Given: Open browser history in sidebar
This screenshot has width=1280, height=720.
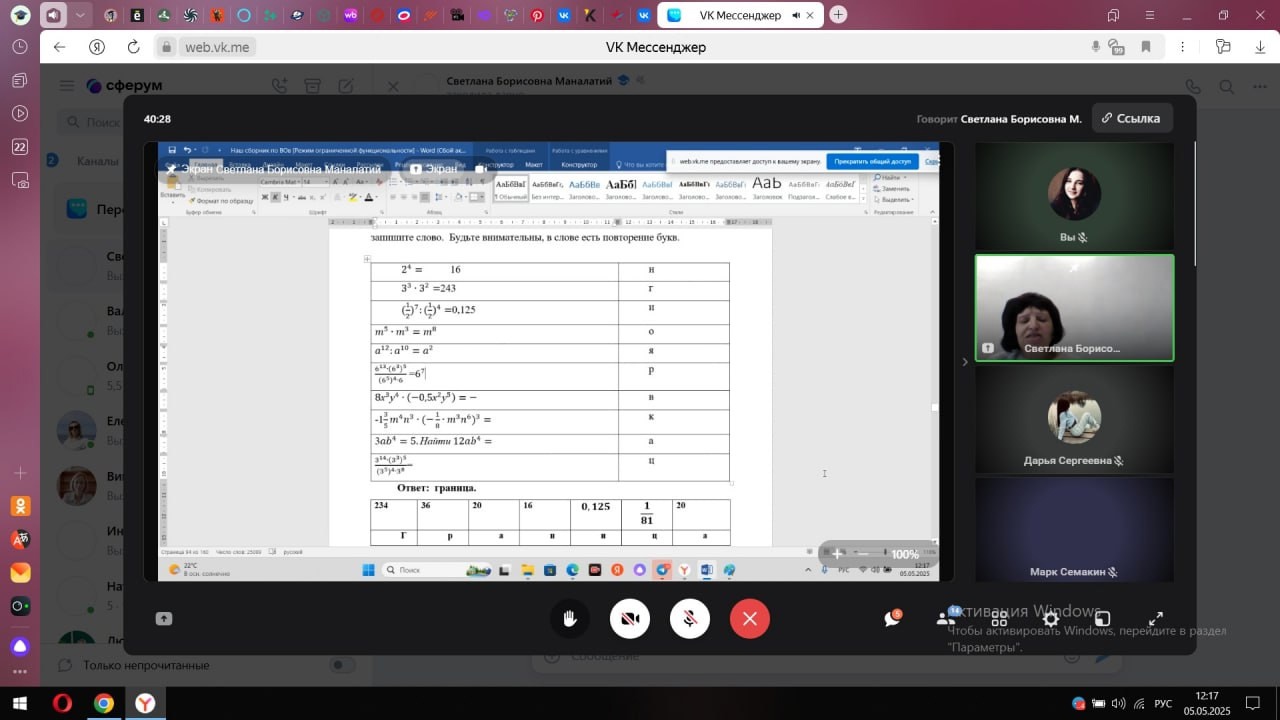Looking at the screenshot, I should pyautogui.click(x=20, y=47).
